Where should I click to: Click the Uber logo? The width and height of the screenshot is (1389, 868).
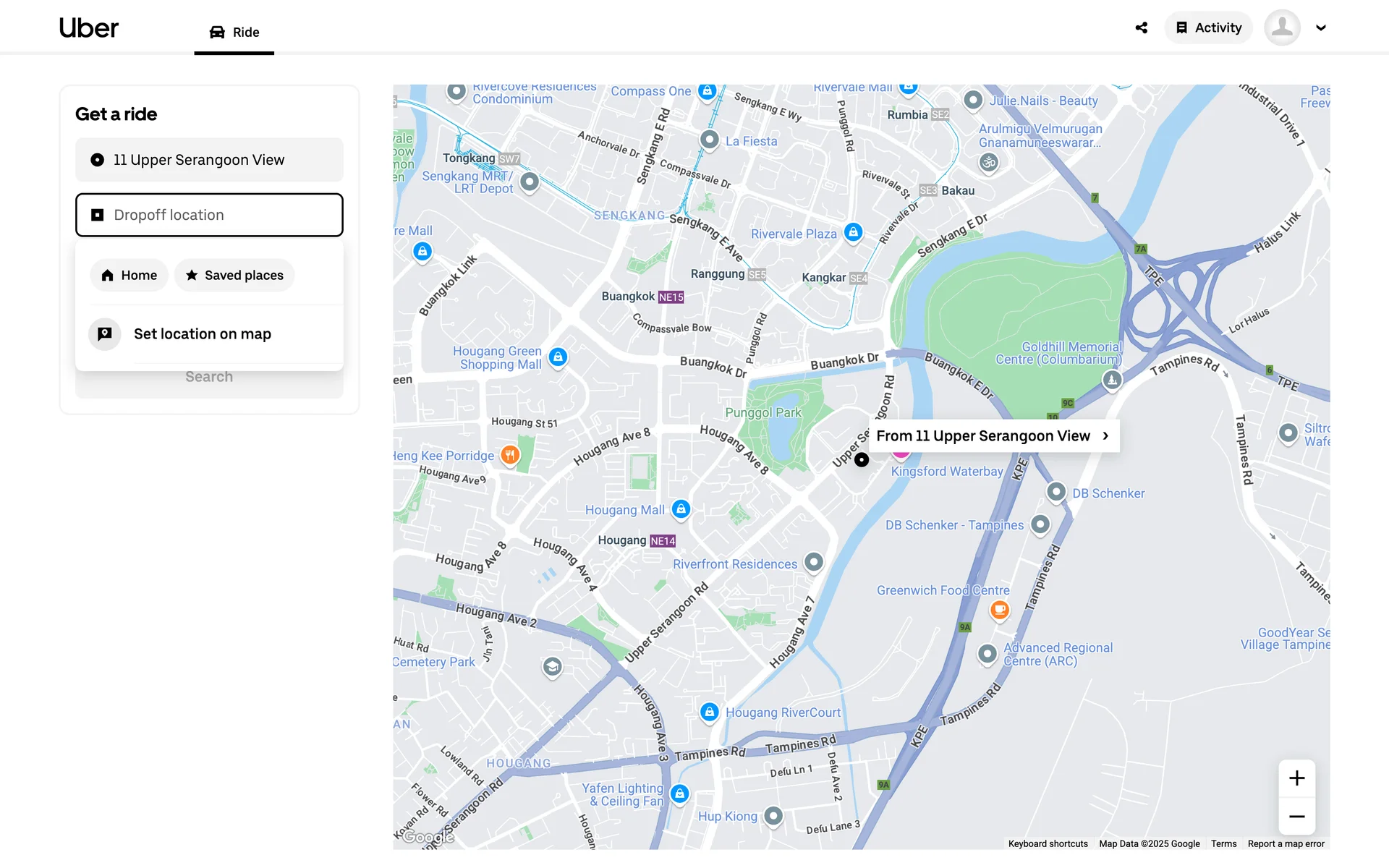pyautogui.click(x=88, y=27)
